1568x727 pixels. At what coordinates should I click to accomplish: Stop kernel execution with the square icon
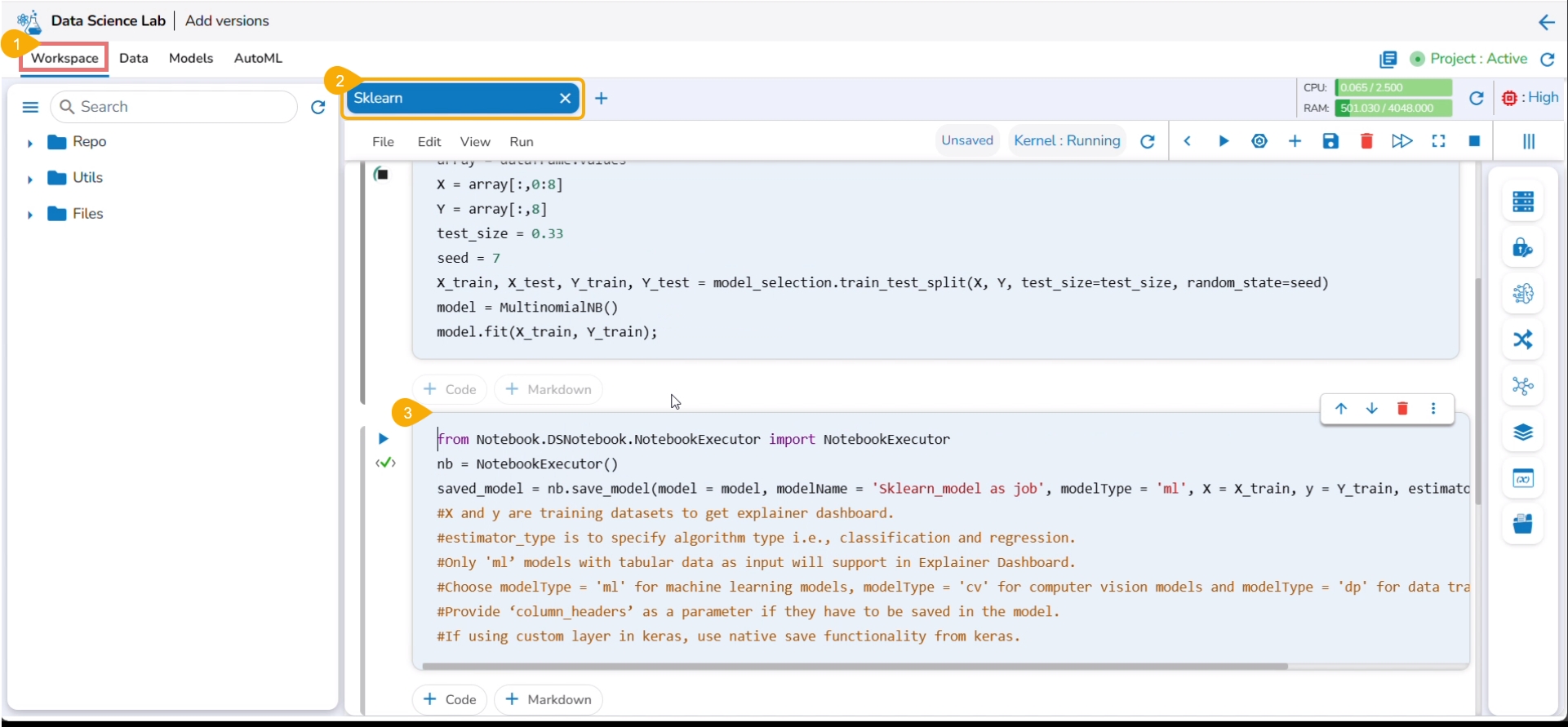[x=1474, y=141]
